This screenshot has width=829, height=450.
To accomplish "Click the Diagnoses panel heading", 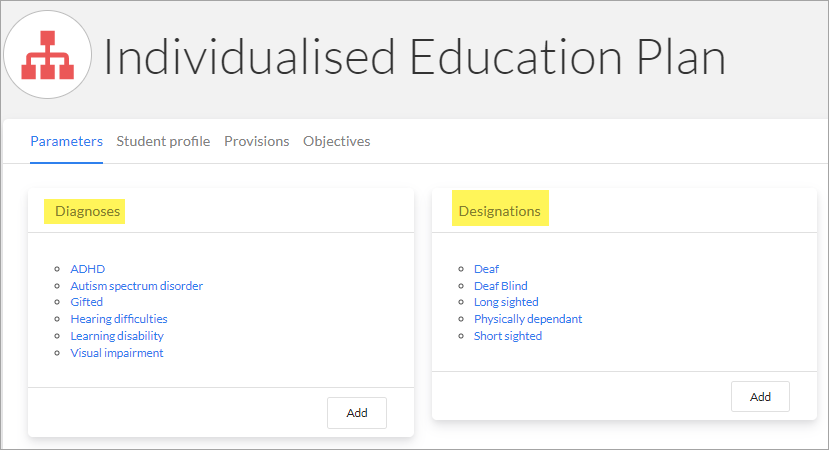I will point(87,211).
